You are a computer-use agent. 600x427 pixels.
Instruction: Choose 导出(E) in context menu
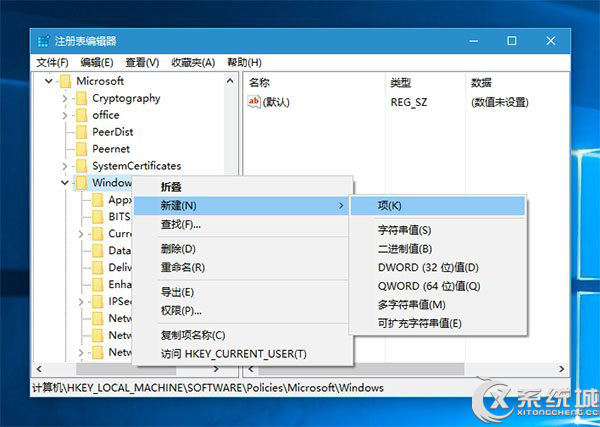[x=243, y=292]
